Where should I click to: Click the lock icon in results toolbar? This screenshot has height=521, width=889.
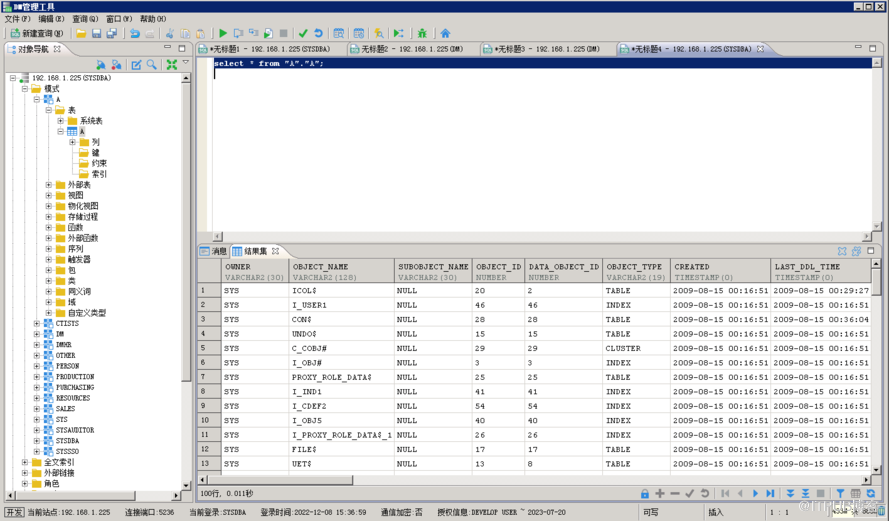(645, 493)
